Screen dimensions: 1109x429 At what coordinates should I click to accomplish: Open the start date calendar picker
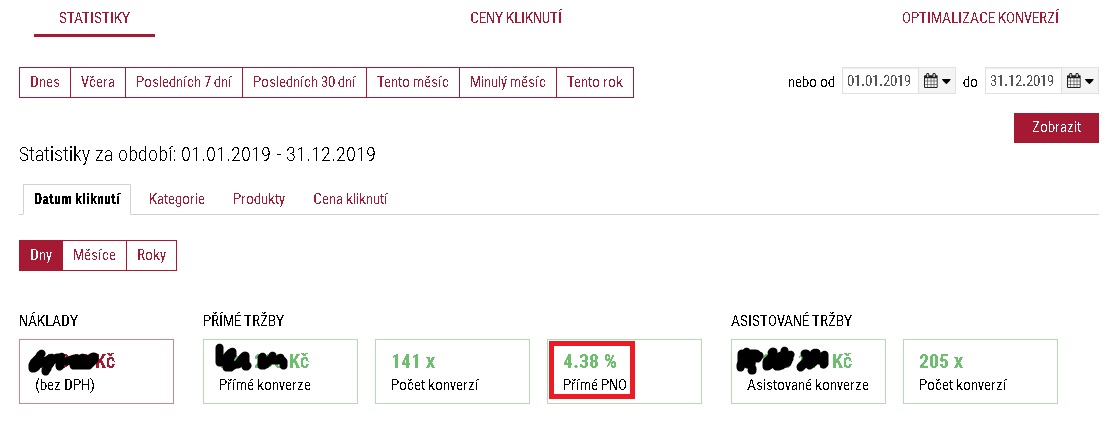point(937,81)
